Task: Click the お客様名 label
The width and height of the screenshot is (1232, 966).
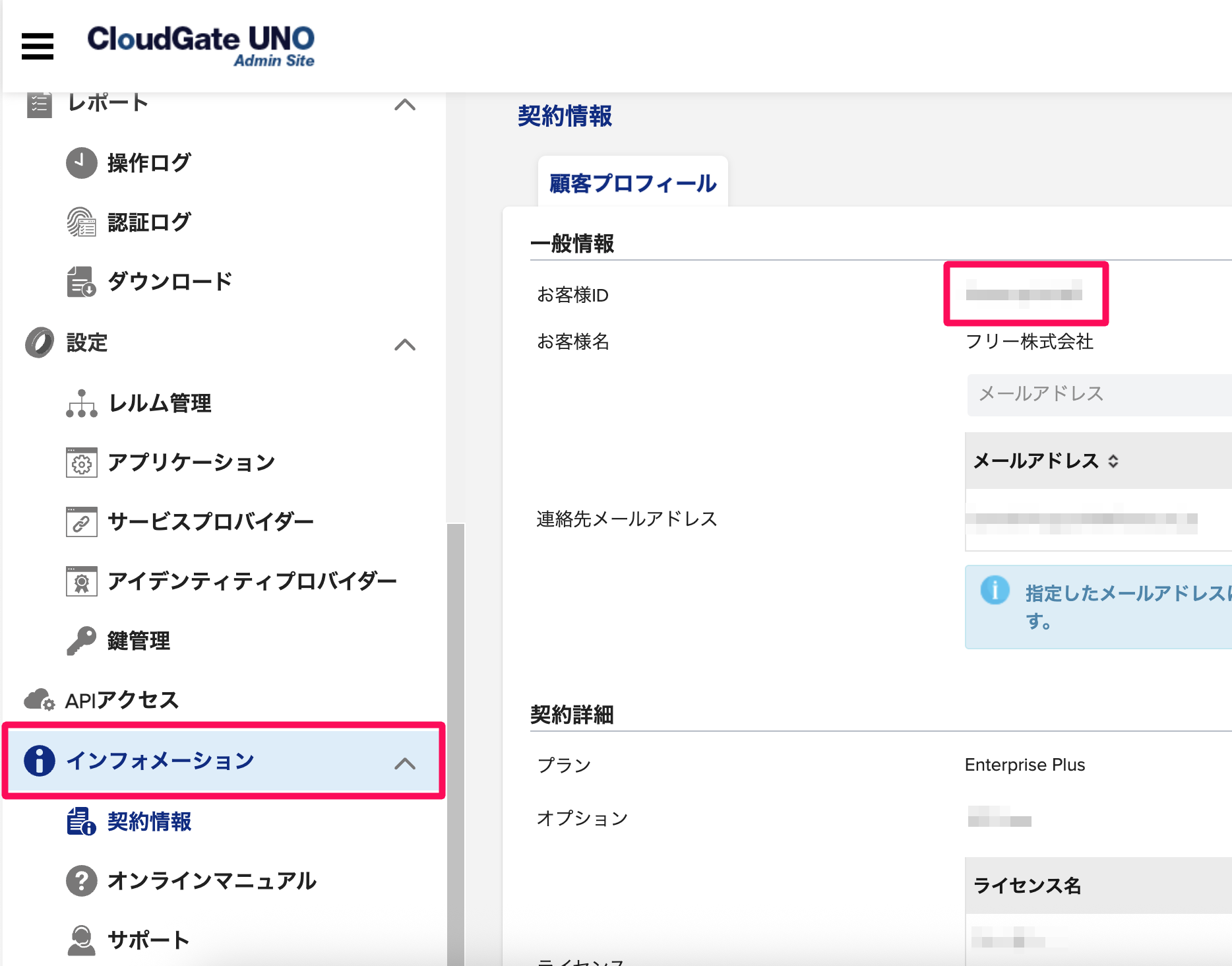Action: coord(573,341)
